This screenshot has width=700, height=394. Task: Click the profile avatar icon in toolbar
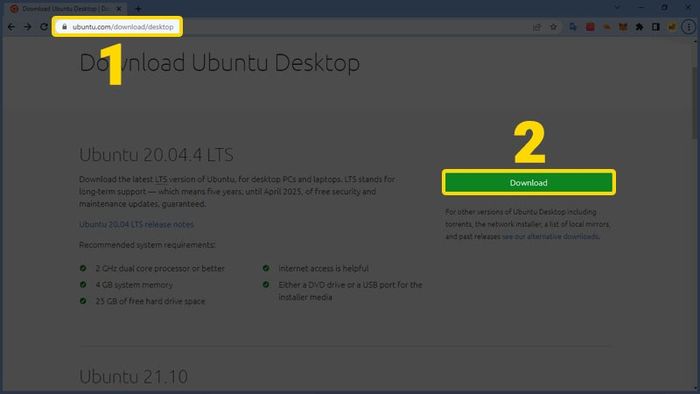click(672, 27)
